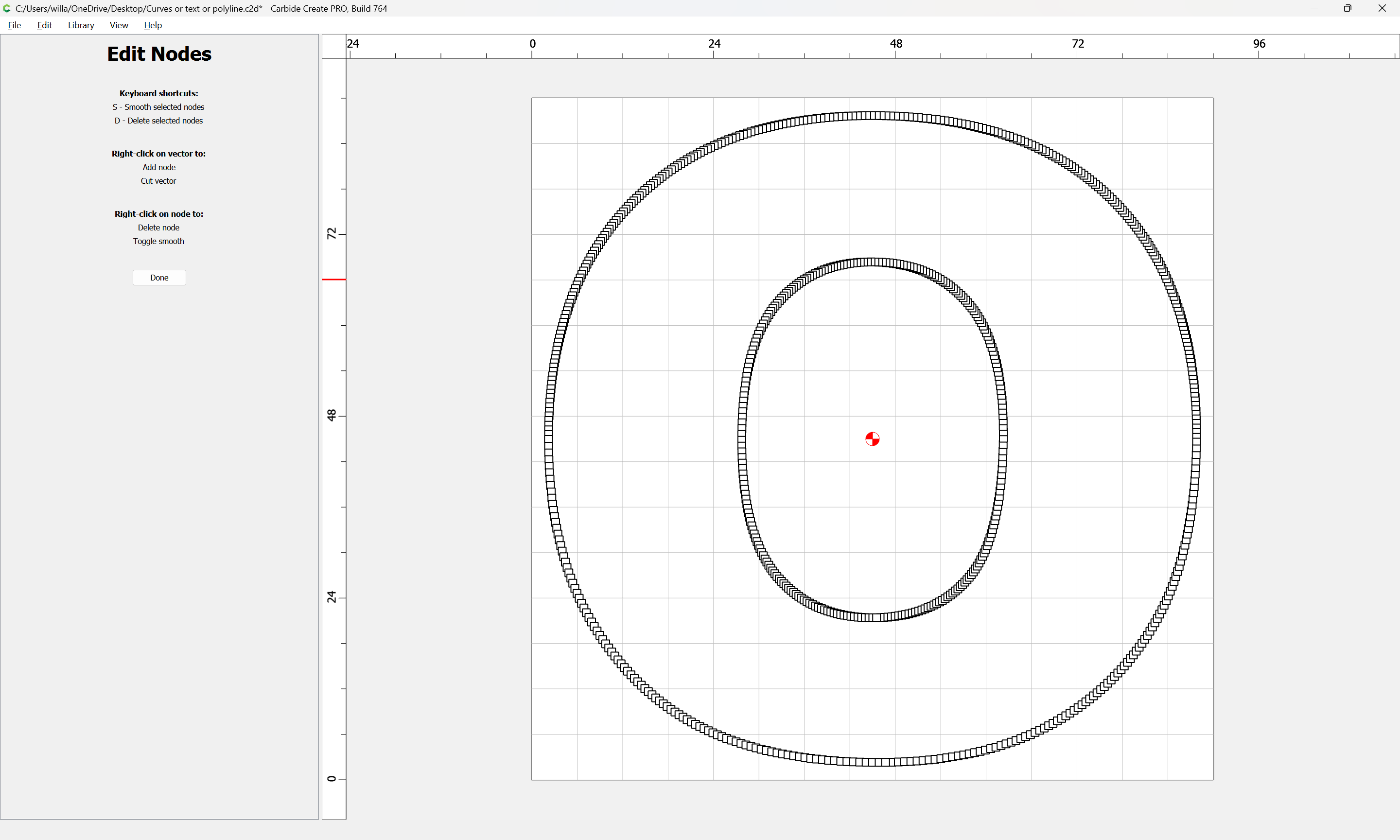Click the Carbide Create app icon in title bar
Viewport: 1400px width, 840px height.
point(7,8)
